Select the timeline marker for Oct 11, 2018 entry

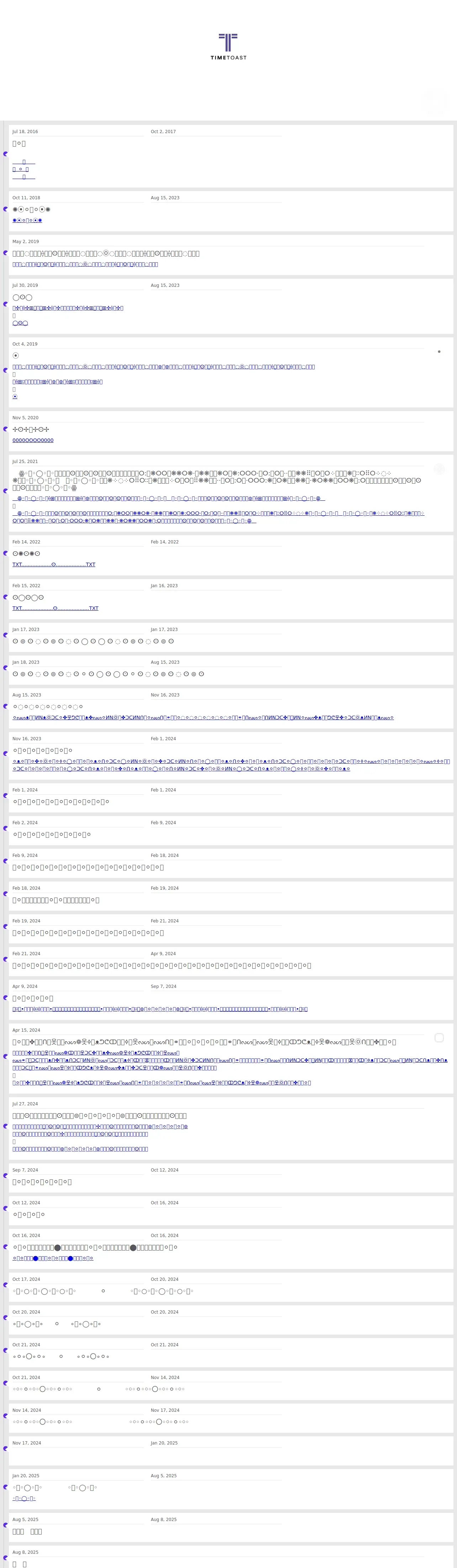coord(5,209)
